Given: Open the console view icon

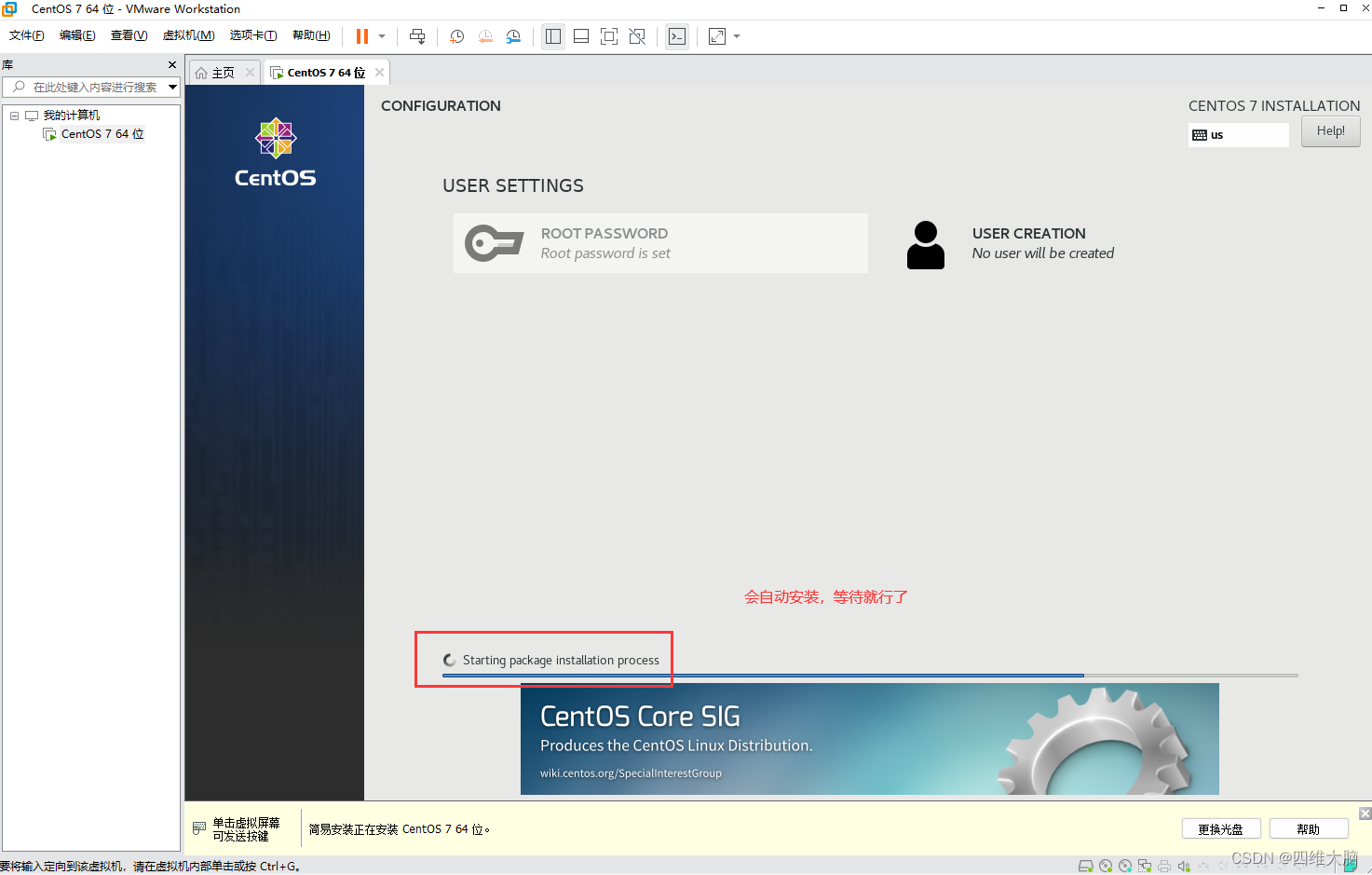Looking at the screenshot, I should tap(677, 36).
